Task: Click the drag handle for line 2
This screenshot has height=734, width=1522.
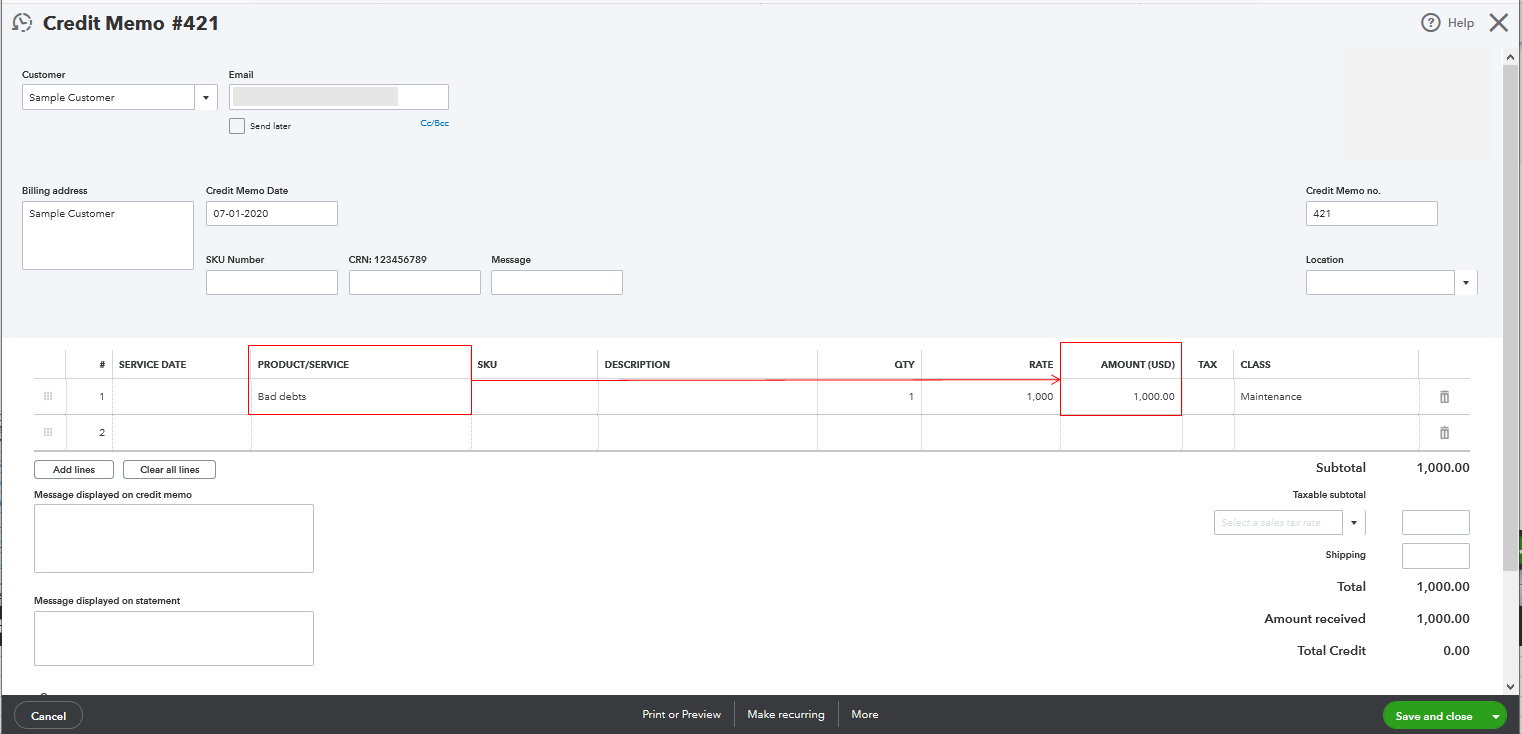Action: click(x=48, y=432)
